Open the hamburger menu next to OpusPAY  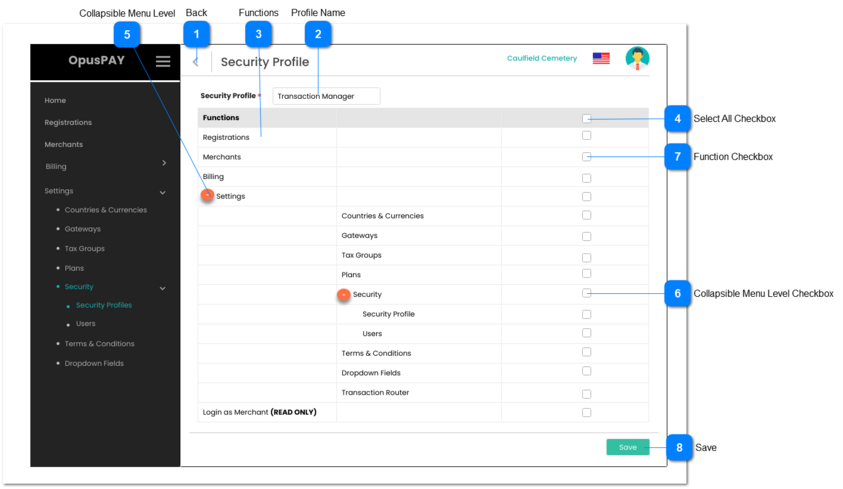162,61
